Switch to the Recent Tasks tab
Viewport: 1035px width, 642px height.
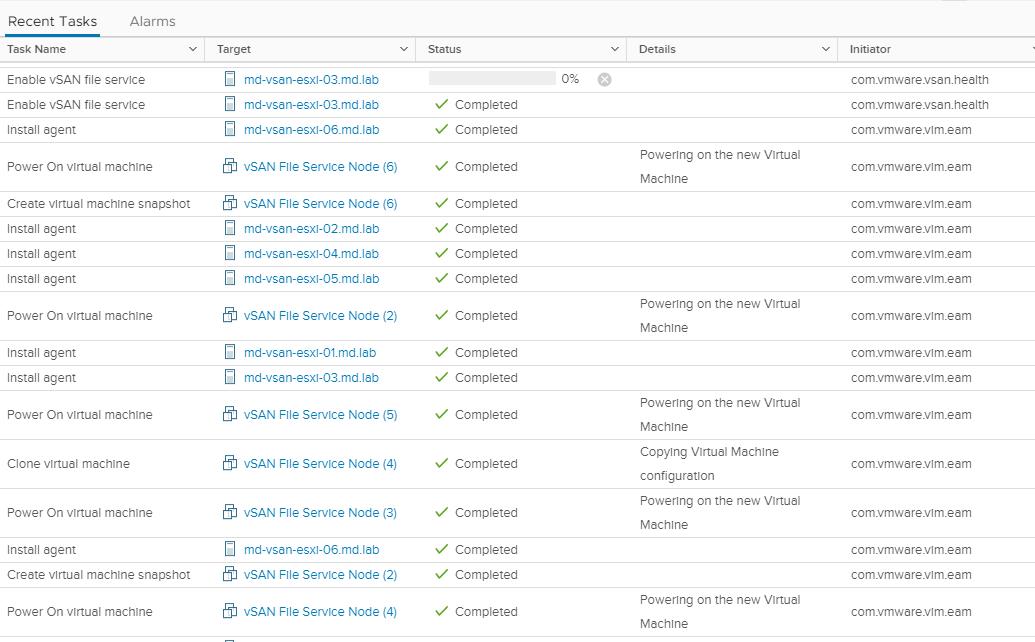tap(52, 21)
